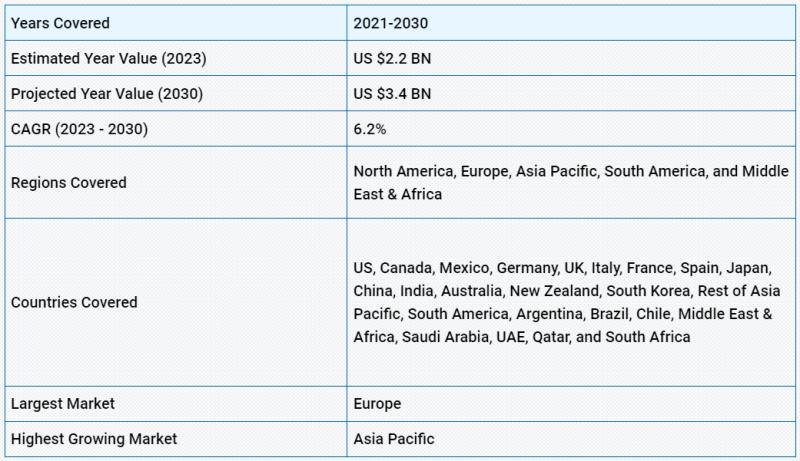
Task: Click the Countries Covered label
Action: pos(74,302)
